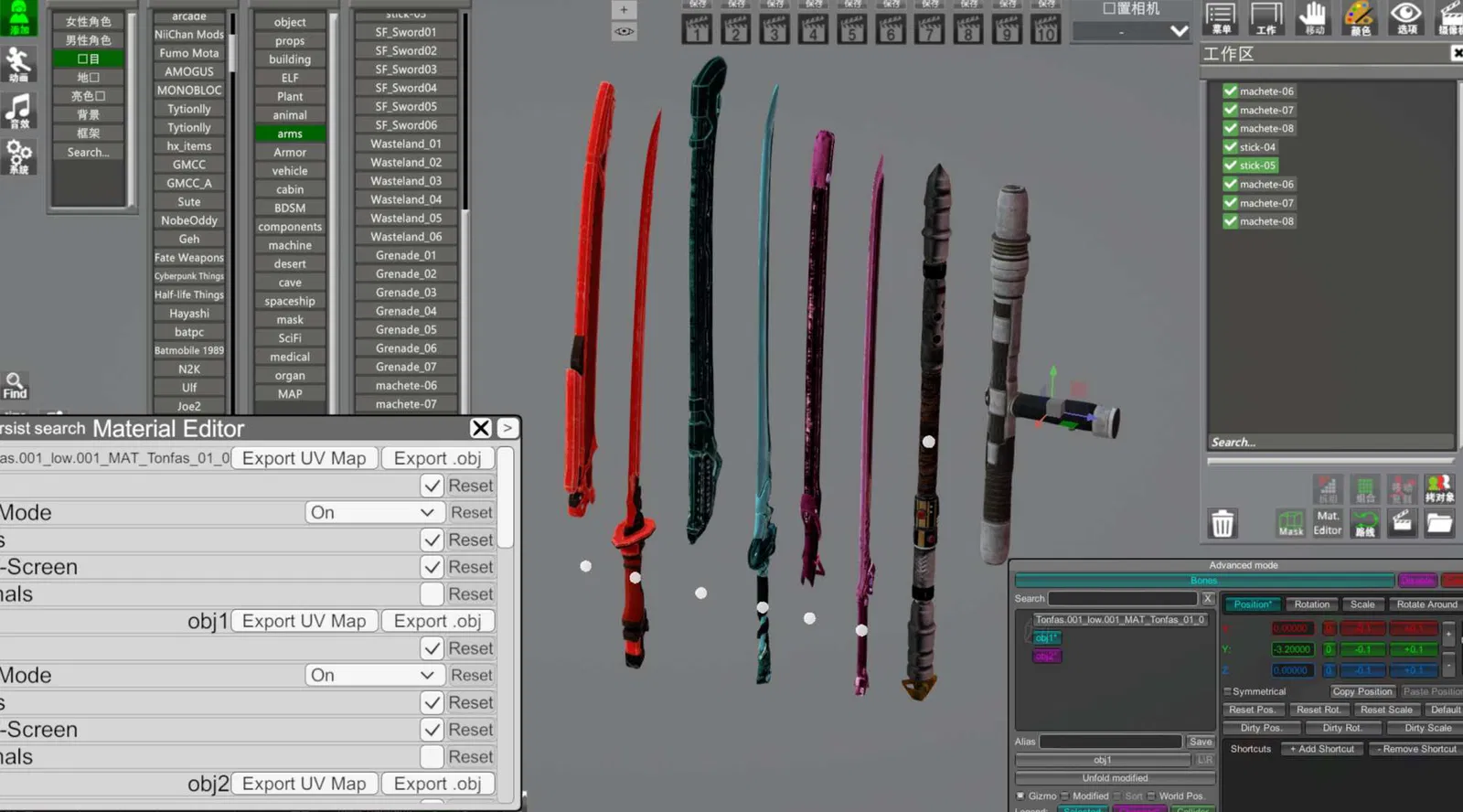Open the camera selection dropdown
Screen dimensions: 1463x812
[1132, 32]
